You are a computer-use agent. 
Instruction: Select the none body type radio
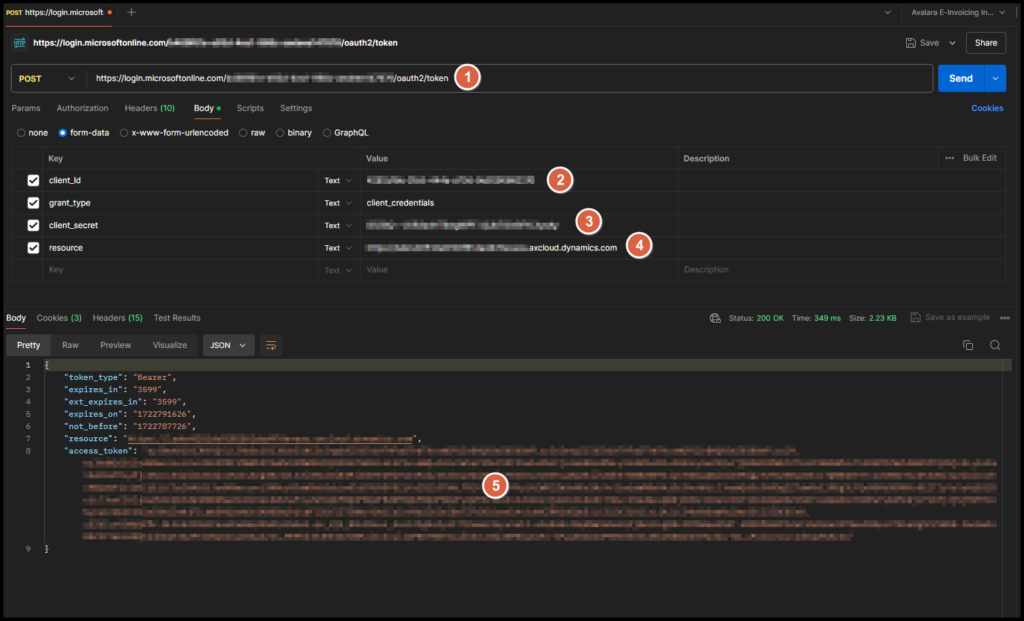coord(21,133)
